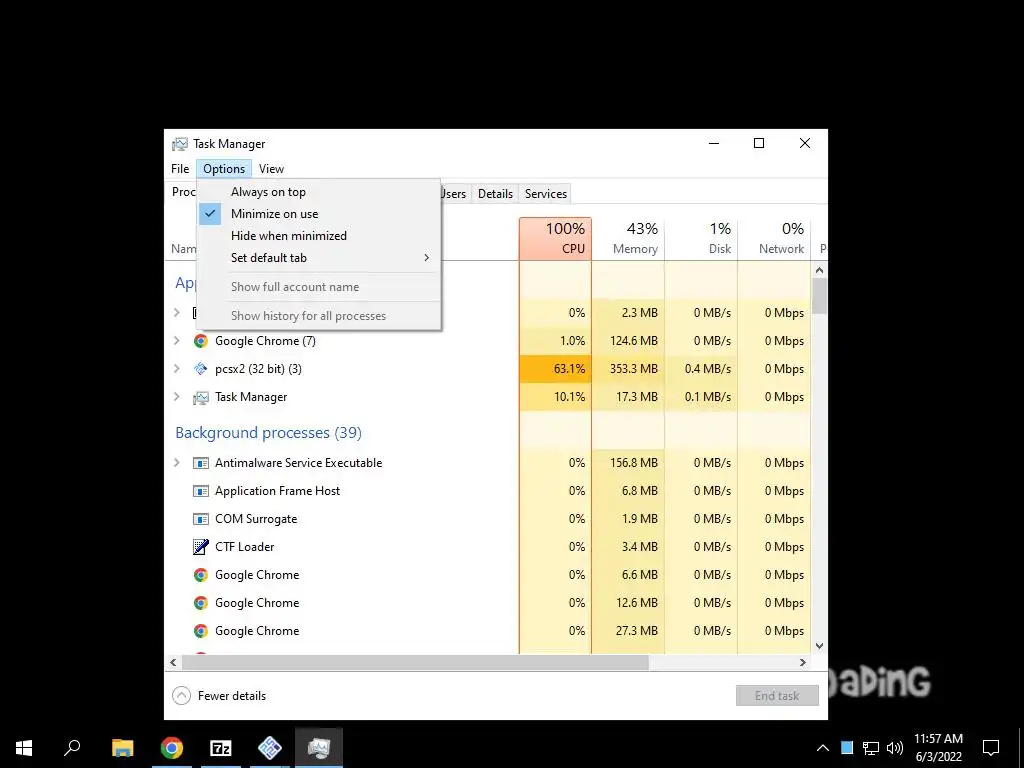
Task: Click the Application Frame Host icon
Action: 200,491
